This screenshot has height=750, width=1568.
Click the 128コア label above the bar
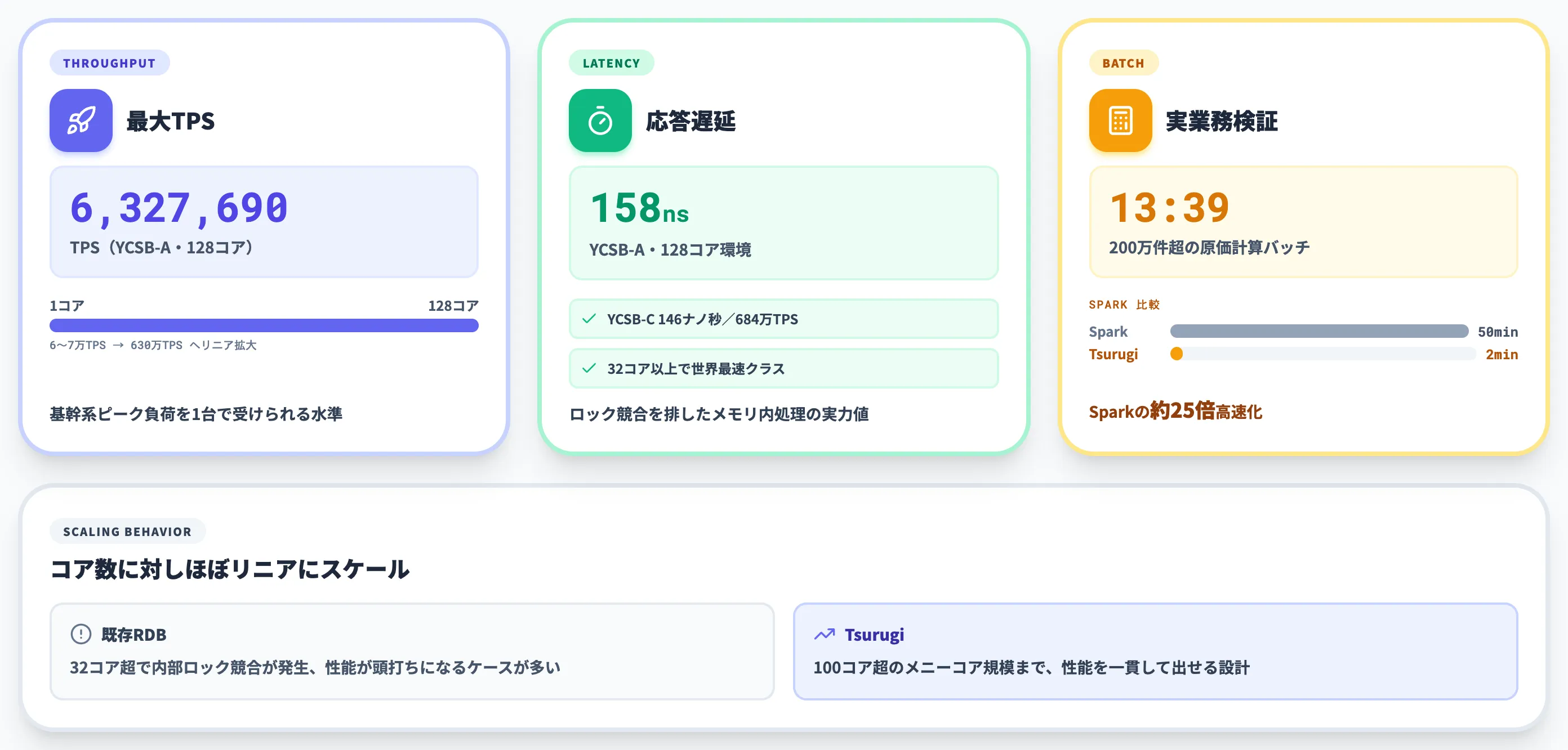pos(453,306)
